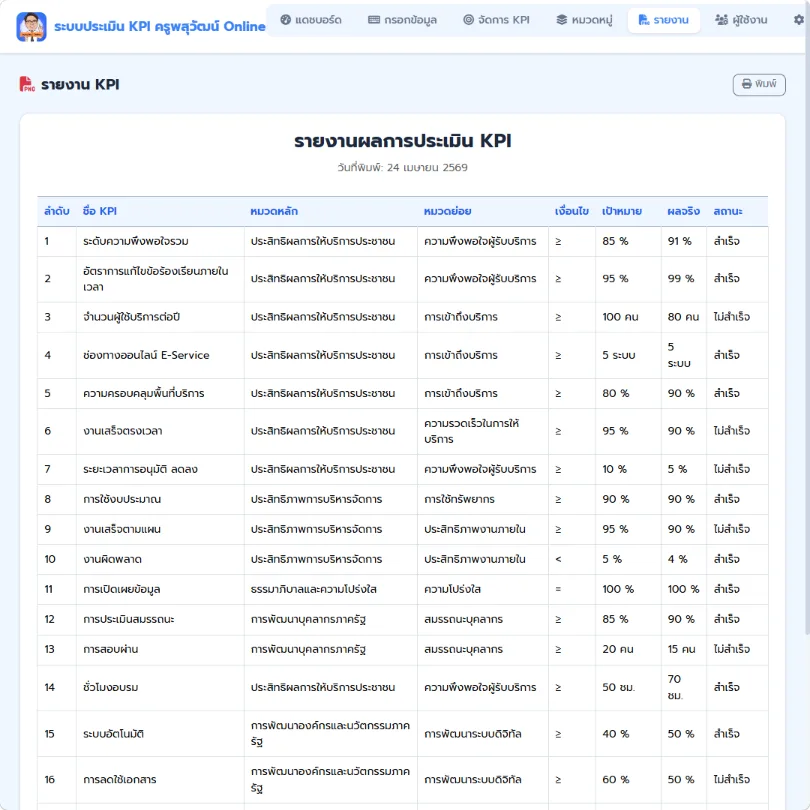Click the < condition in งานผิดพลาด row
Screen dimensions: 810x810
coord(558,559)
